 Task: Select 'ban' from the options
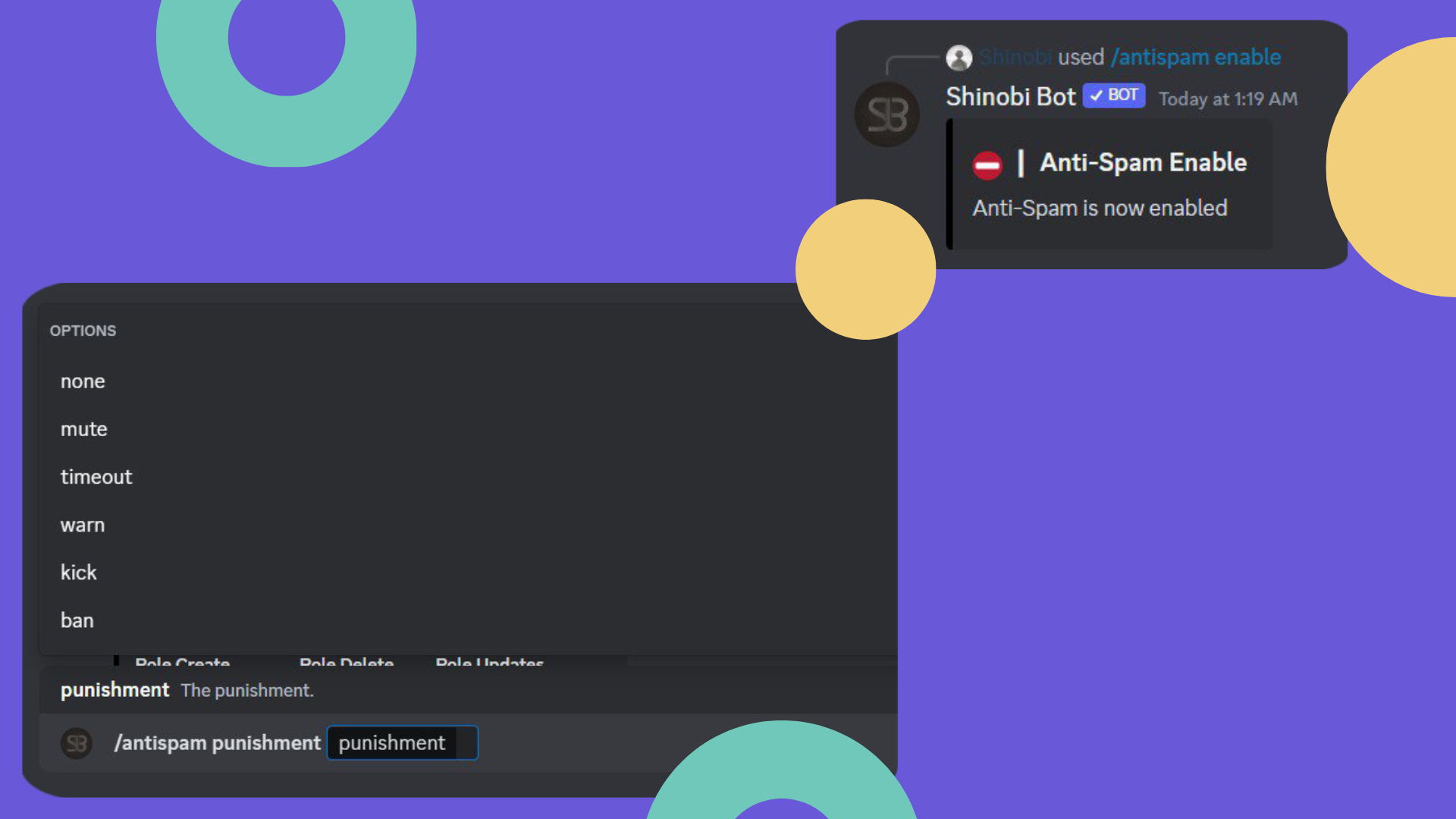coord(77,620)
